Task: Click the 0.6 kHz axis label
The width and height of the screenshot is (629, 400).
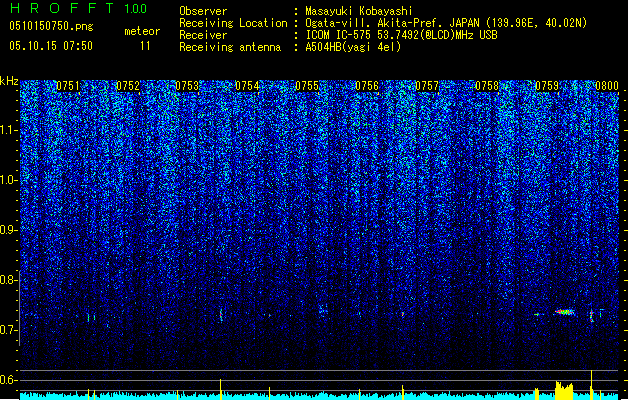Action: pos(9,380)
